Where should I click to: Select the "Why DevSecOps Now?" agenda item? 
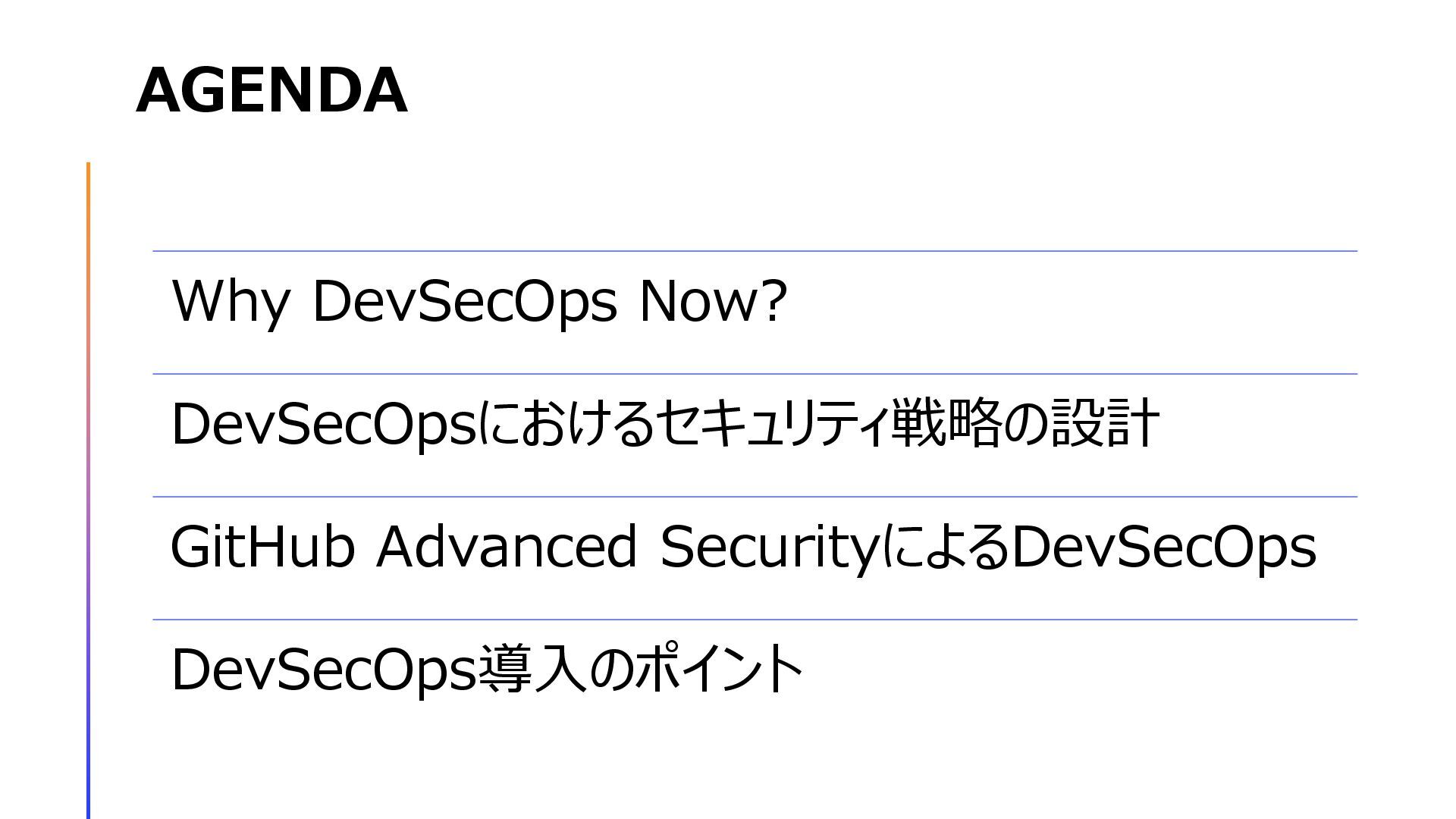point(479,301)
